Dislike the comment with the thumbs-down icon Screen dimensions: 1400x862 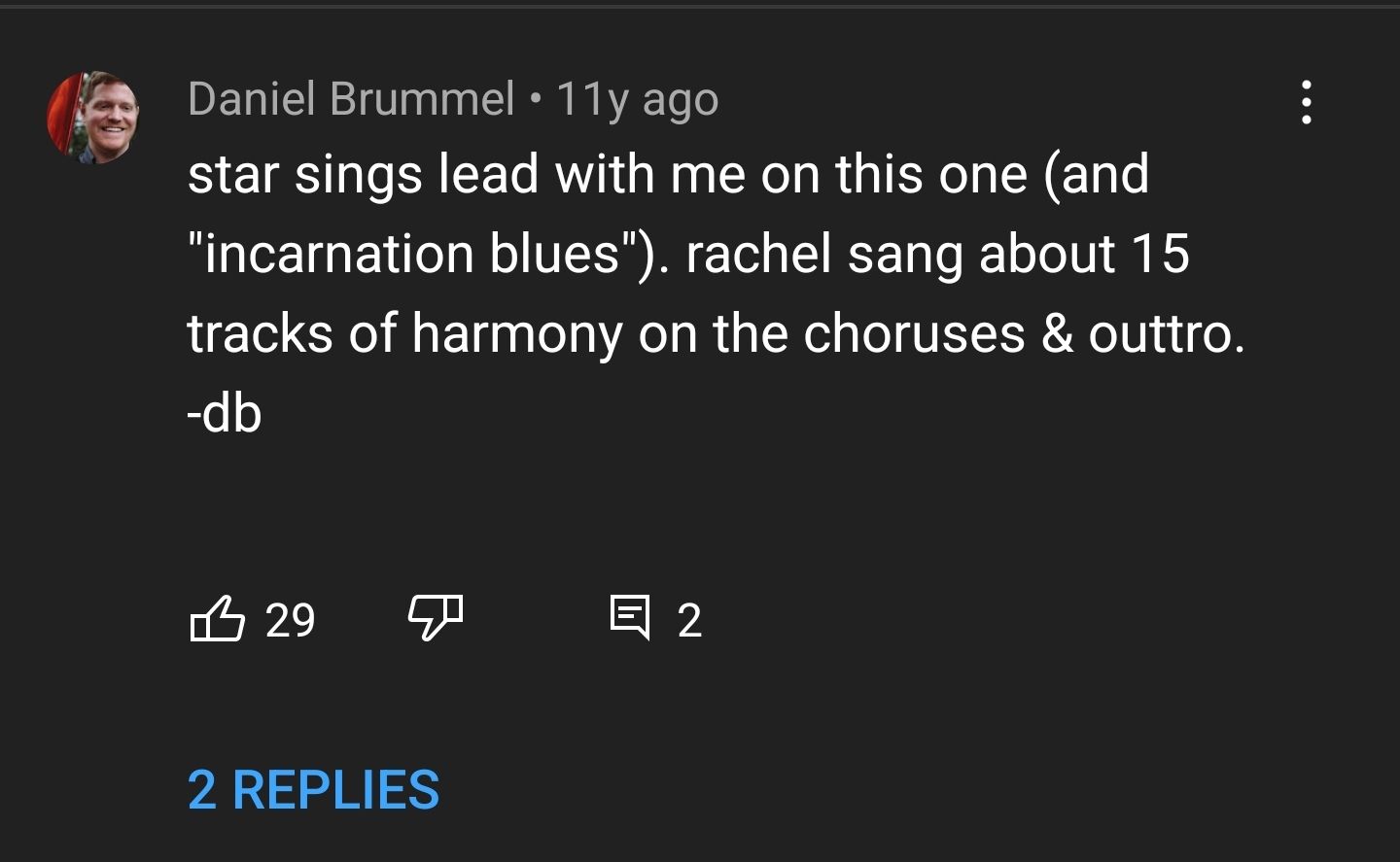point(435,619)
